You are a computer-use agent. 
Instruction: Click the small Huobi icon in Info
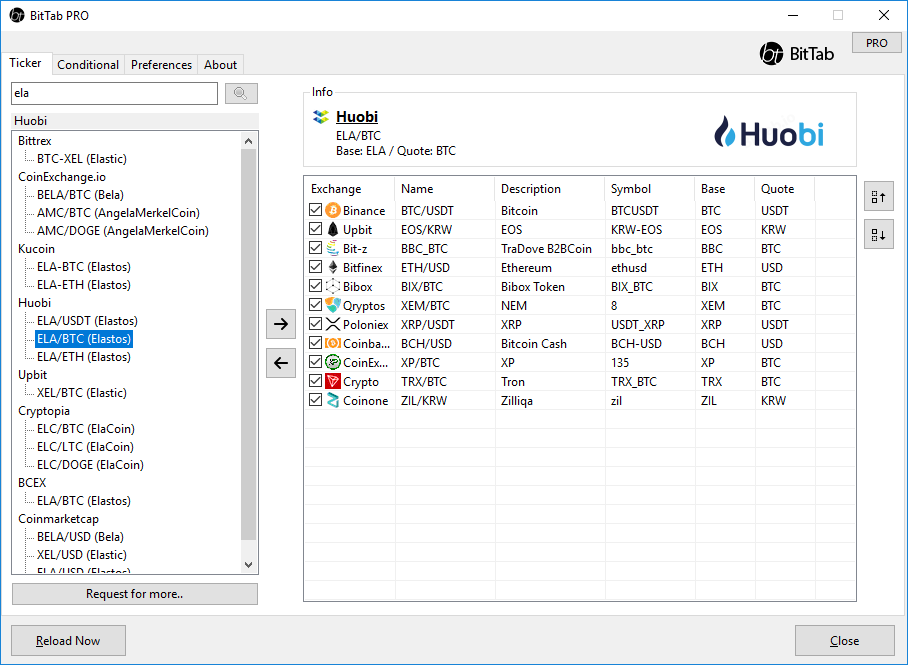[321, 117]
